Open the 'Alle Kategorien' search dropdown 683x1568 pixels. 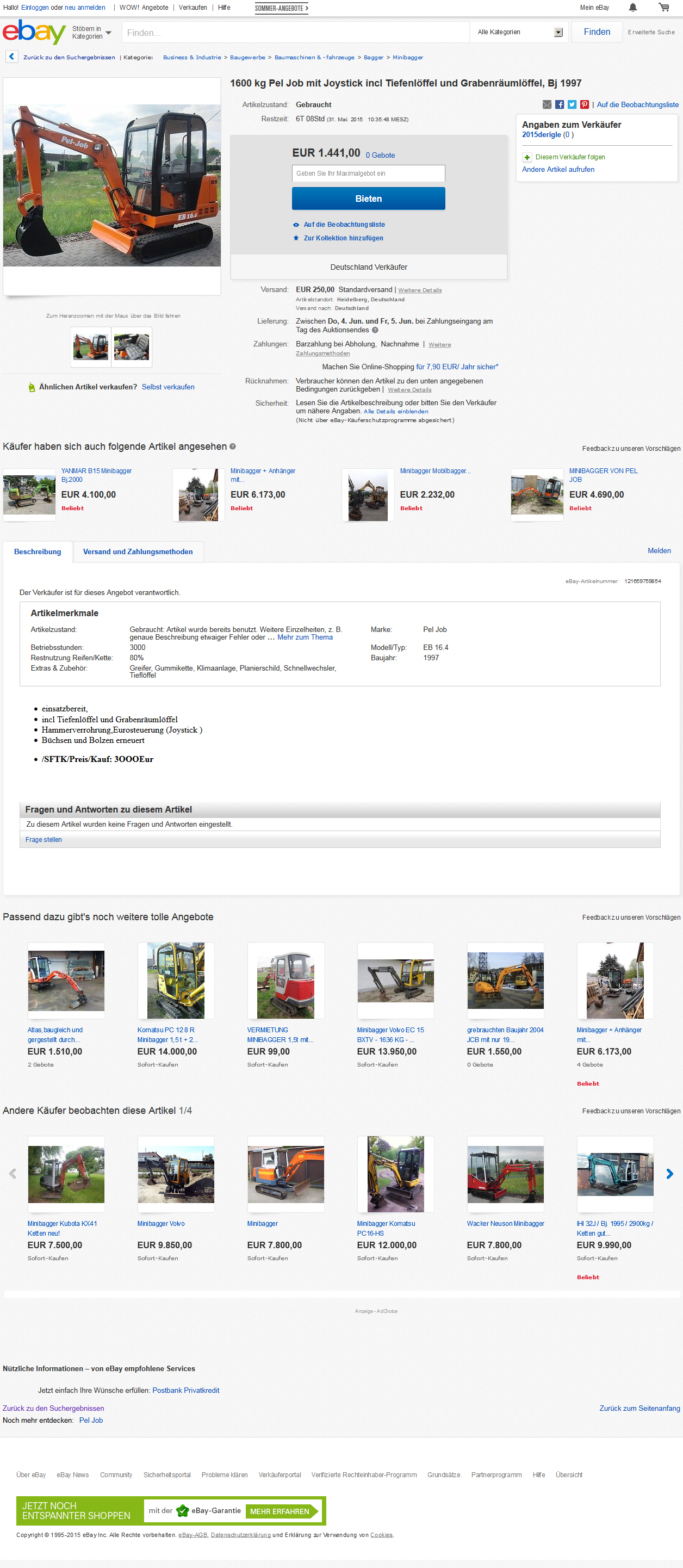[519, 32]
